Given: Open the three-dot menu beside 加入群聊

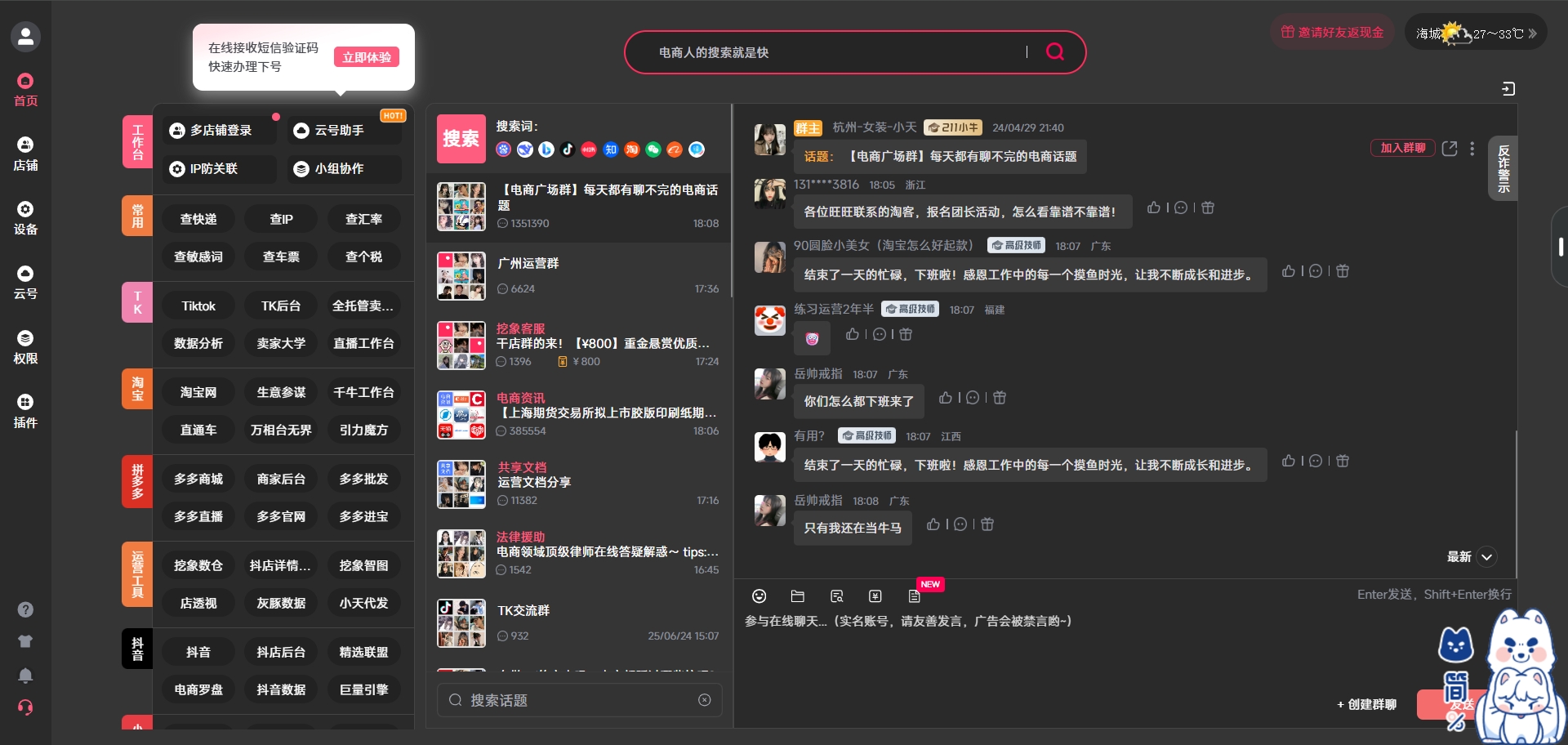Looking at the screenshot, I should [1472, 149].
